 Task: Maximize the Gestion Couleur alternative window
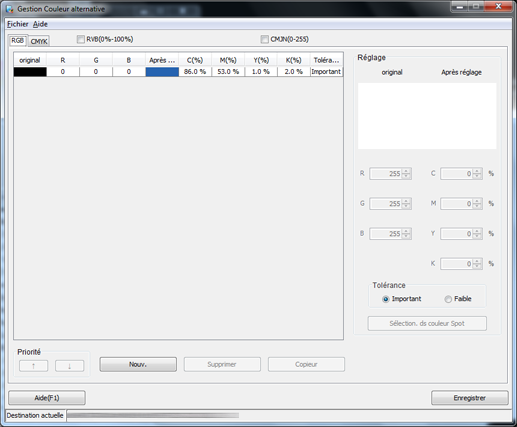coord(476,6)
